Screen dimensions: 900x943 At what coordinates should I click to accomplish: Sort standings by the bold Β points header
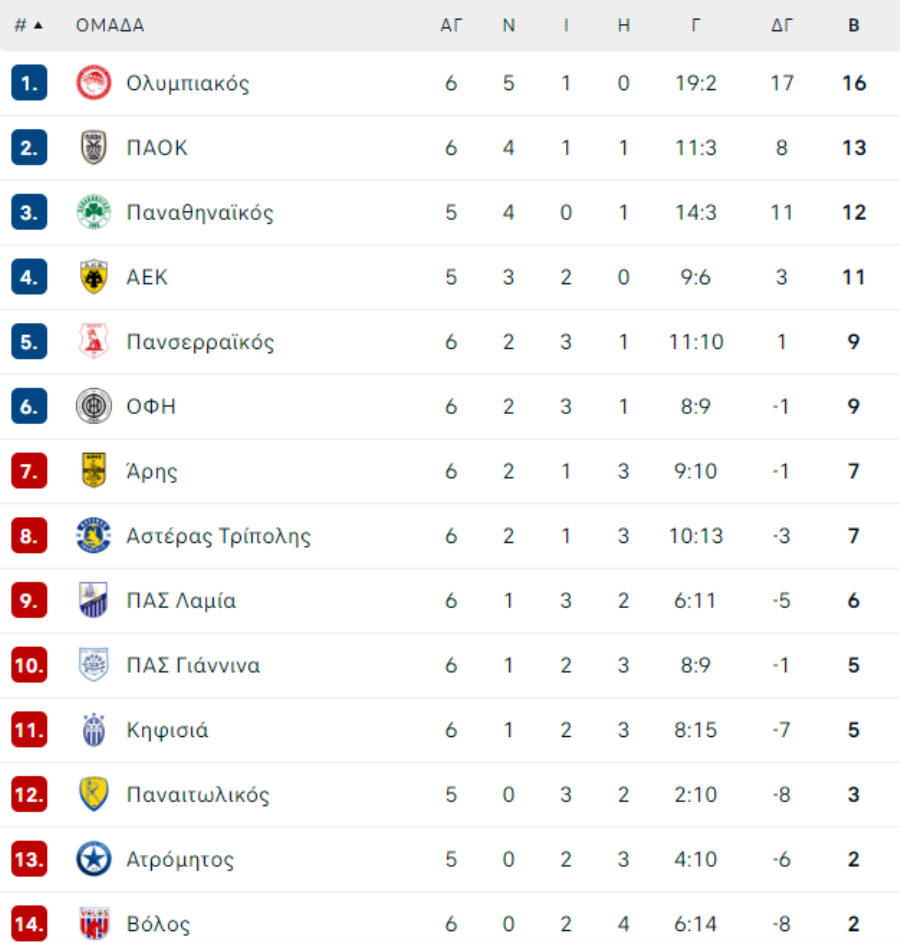(x=853, y=26)
